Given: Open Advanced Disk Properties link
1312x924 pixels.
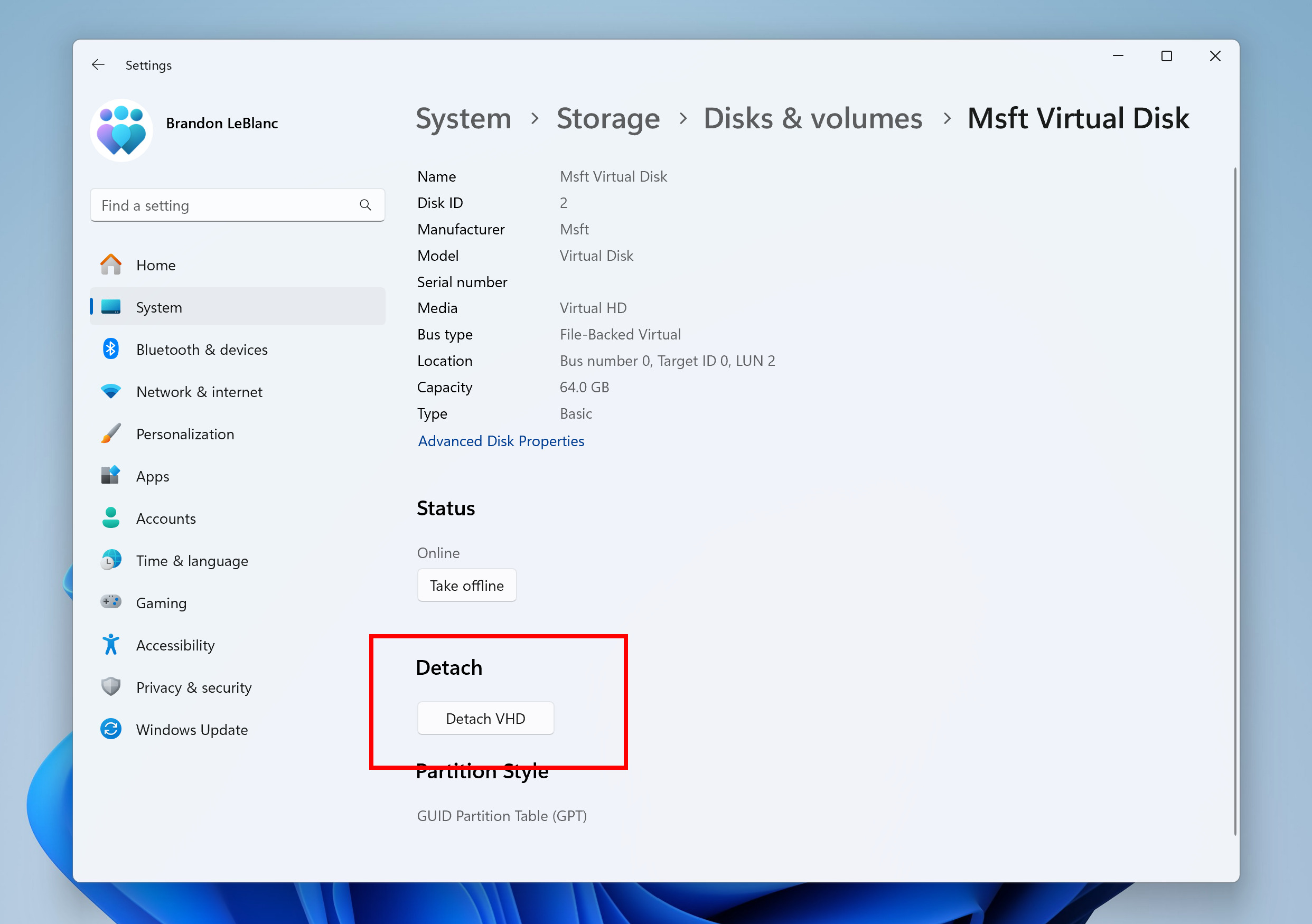Looking at the screenshot, I should pos(501,441).
